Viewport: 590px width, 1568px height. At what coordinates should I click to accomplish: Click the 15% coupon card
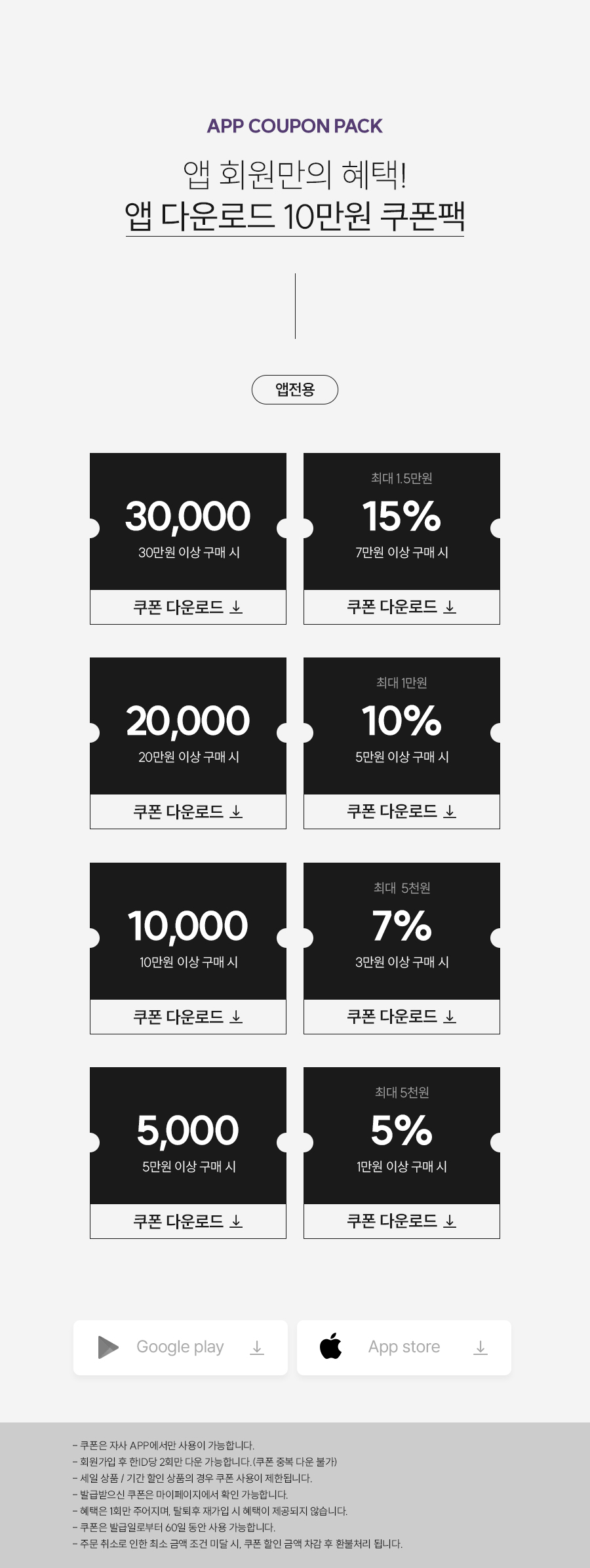pos(402,521)
